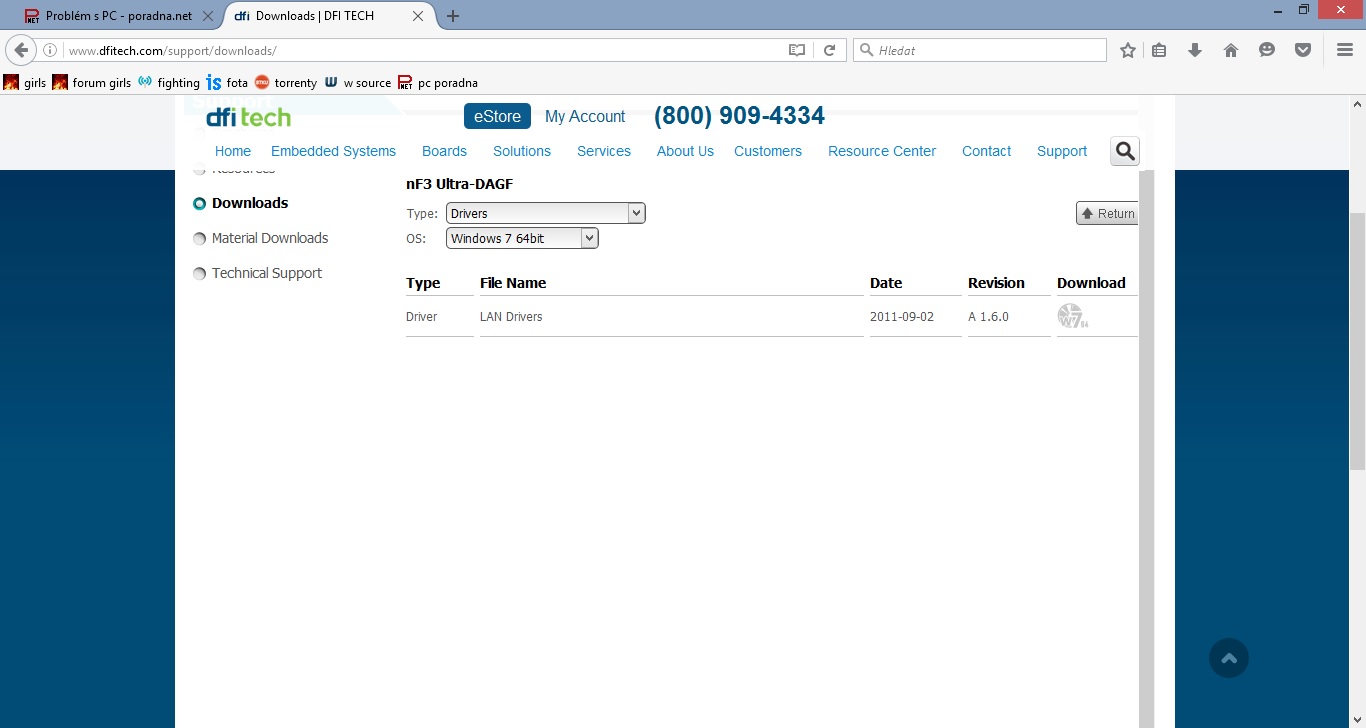Go back using the browser back arrow

pyautogui.click(x=21, y=50)
